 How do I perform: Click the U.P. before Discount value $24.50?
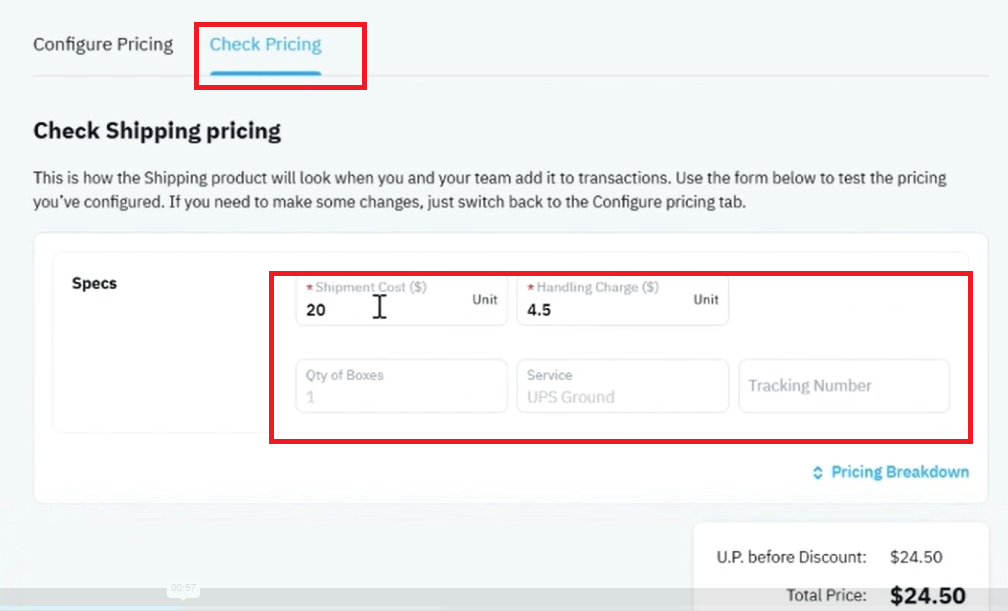(x=916, y=557)
